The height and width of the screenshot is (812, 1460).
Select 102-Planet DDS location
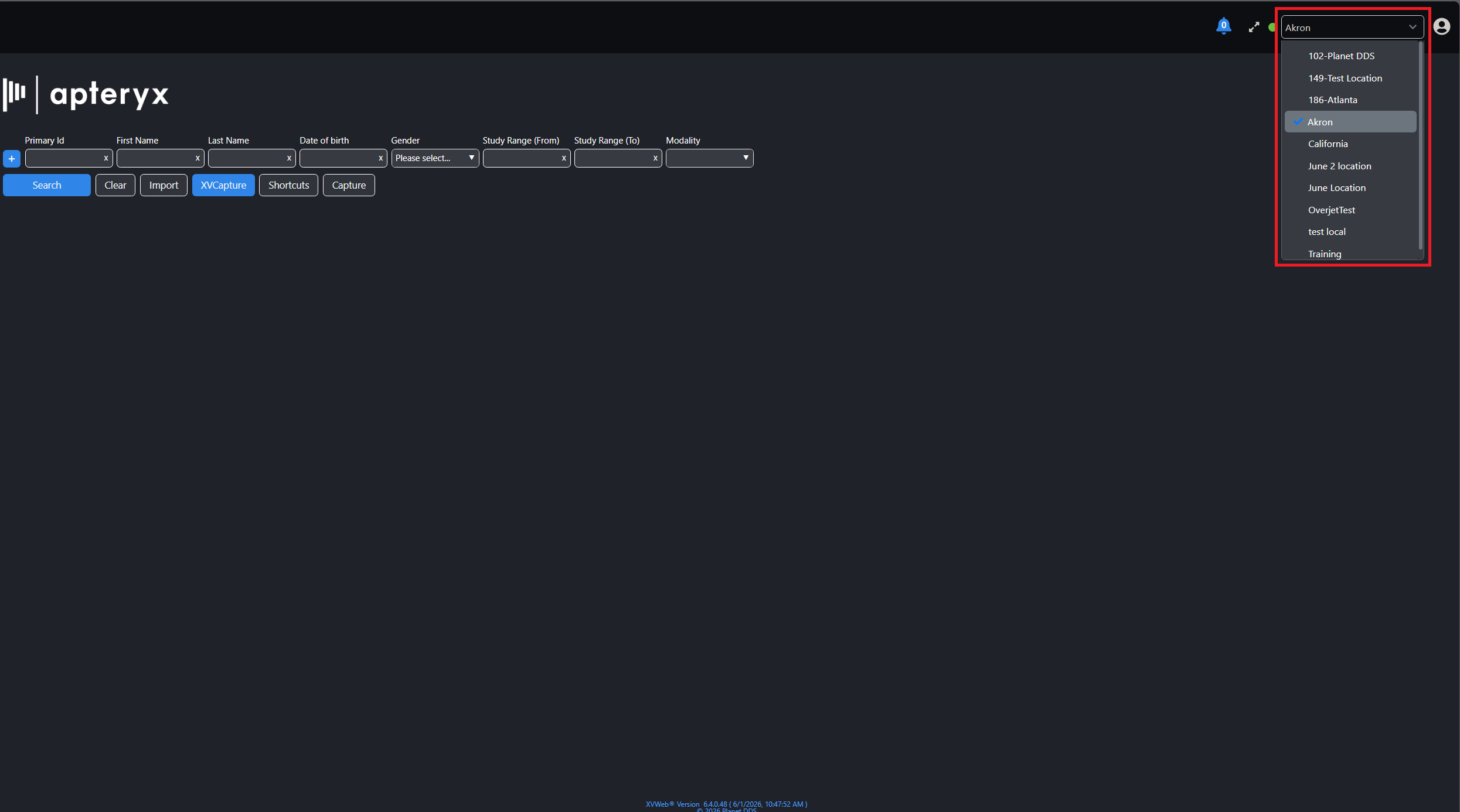(1350, 56)
